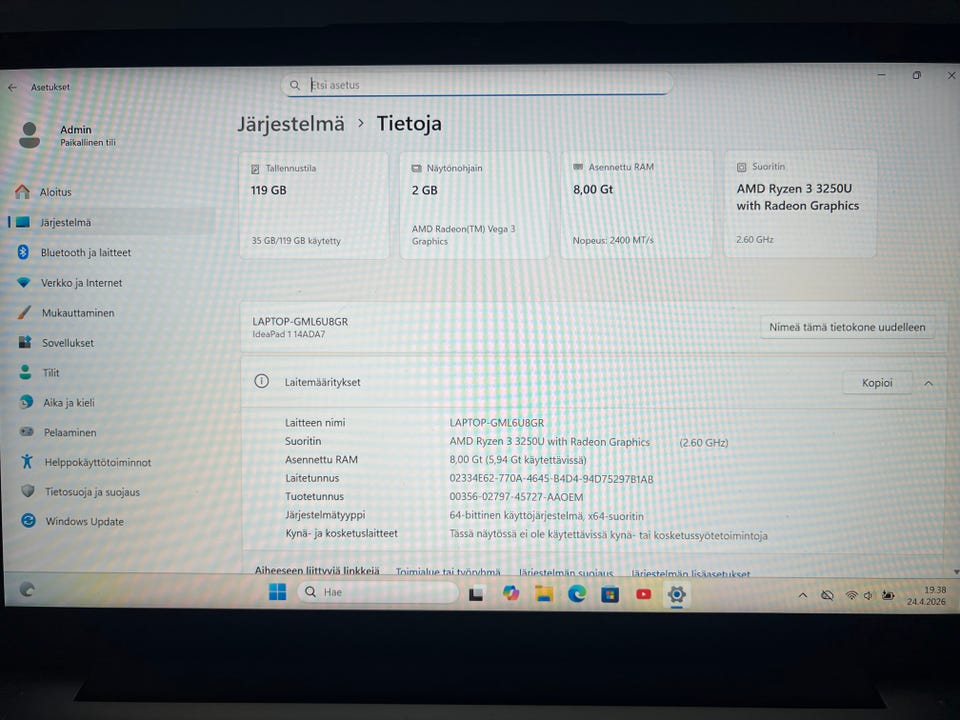Viewport: 960px width, 720px height.
Task: Click the Laitetunnus value starting 02334E62
Action: point(551,479)
